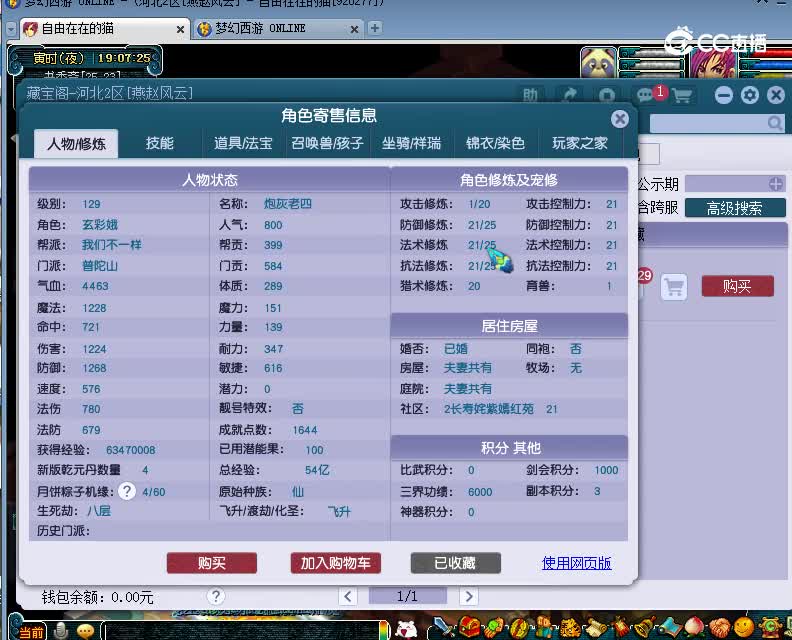Open the 召唤兽/孩子 tab

327,143
